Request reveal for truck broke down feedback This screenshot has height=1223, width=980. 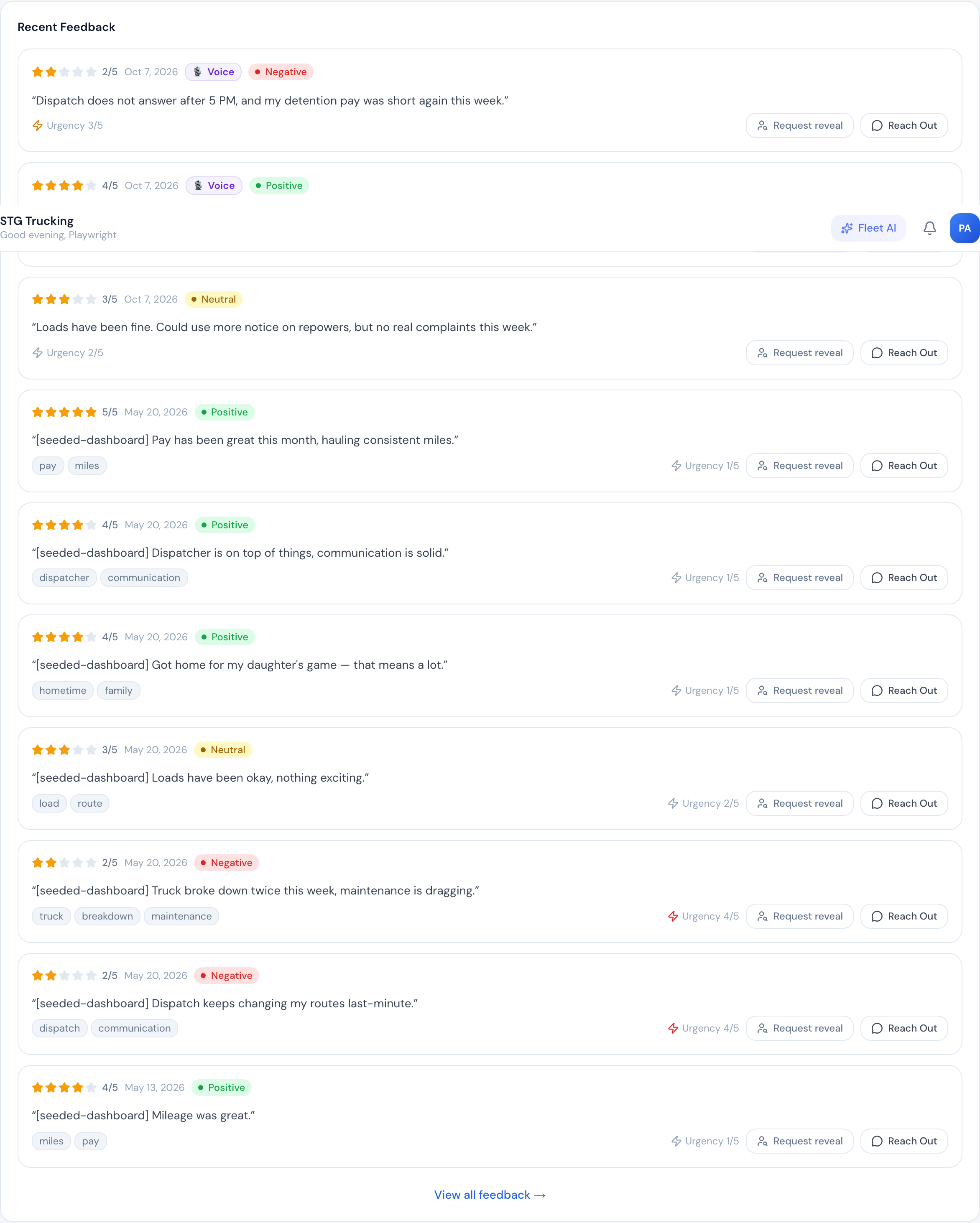(799, 916)
